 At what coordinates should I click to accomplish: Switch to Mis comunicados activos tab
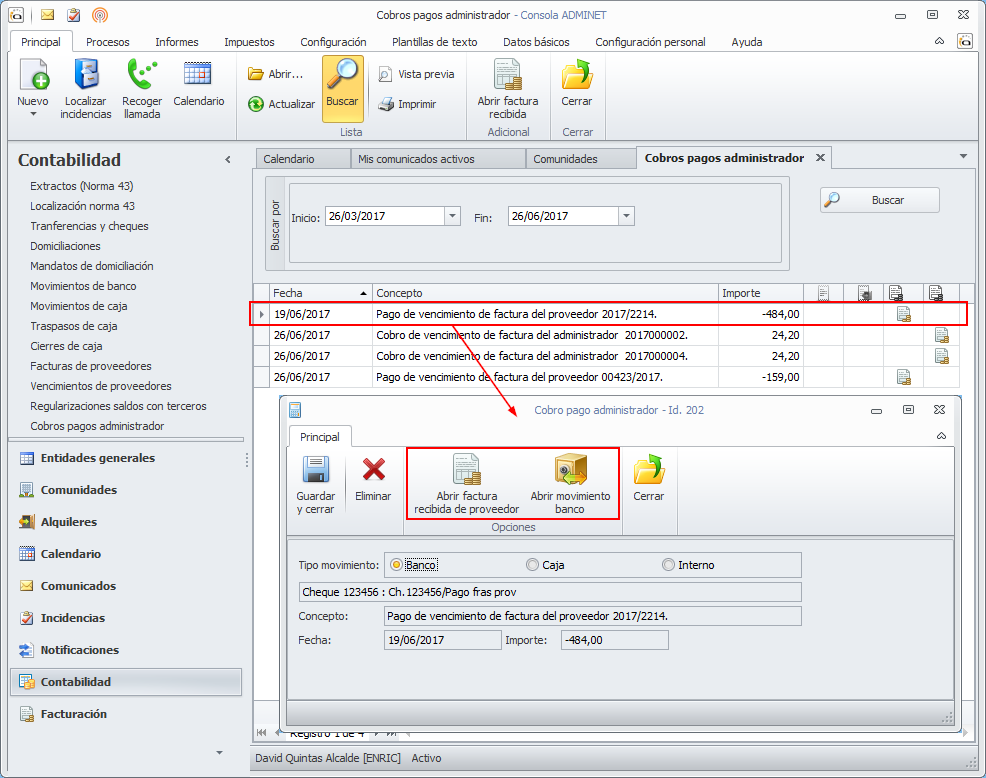[438, 158]
